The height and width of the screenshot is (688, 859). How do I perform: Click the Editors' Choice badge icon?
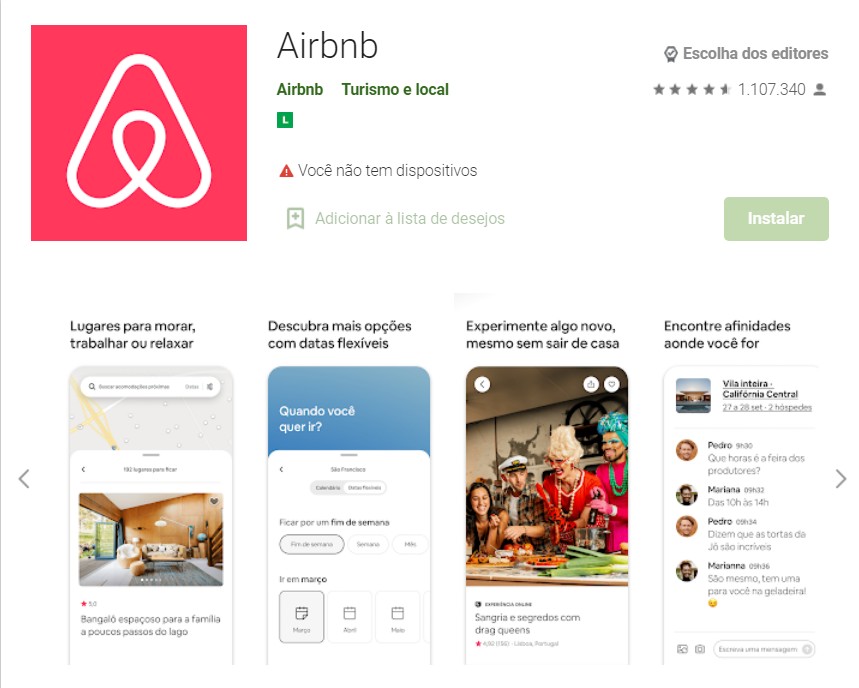click(x=671, y=54)
